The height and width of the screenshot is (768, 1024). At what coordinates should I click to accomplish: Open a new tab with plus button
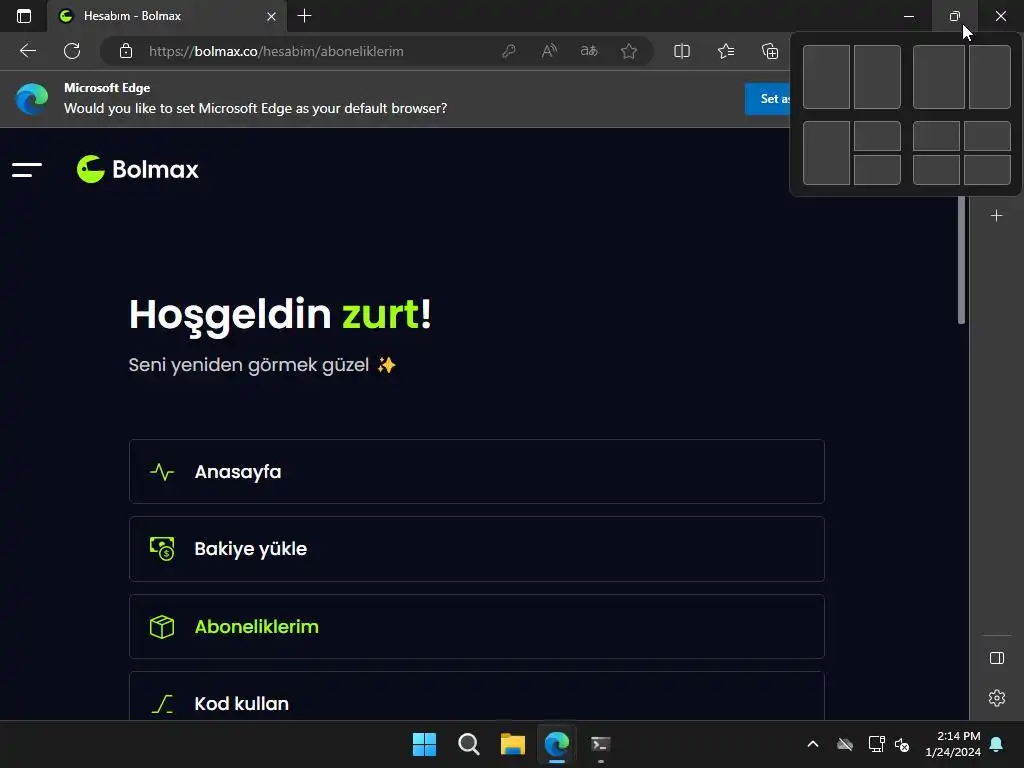pos(304,16)
